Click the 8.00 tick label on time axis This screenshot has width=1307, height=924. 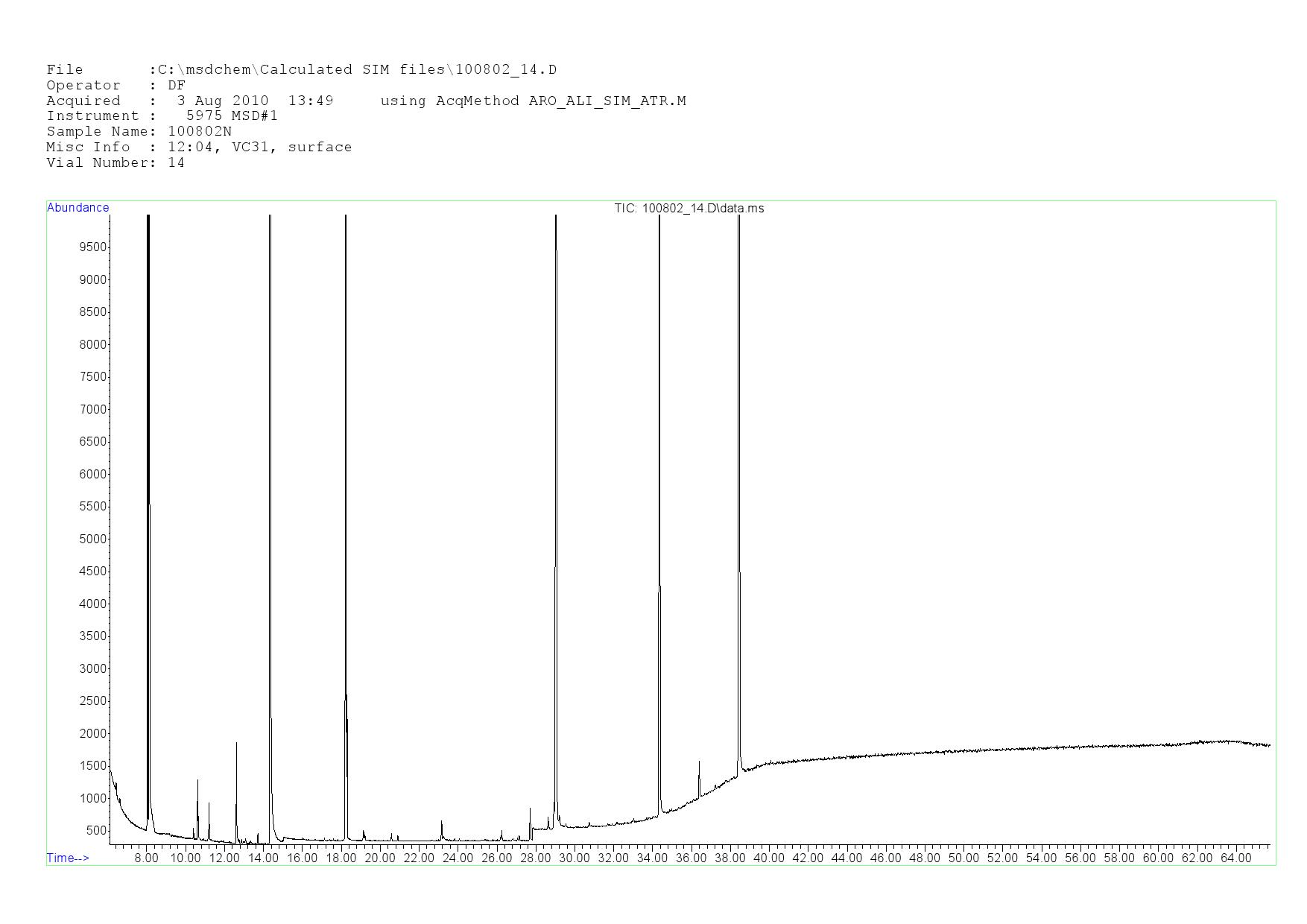click(x=146, y=858)
